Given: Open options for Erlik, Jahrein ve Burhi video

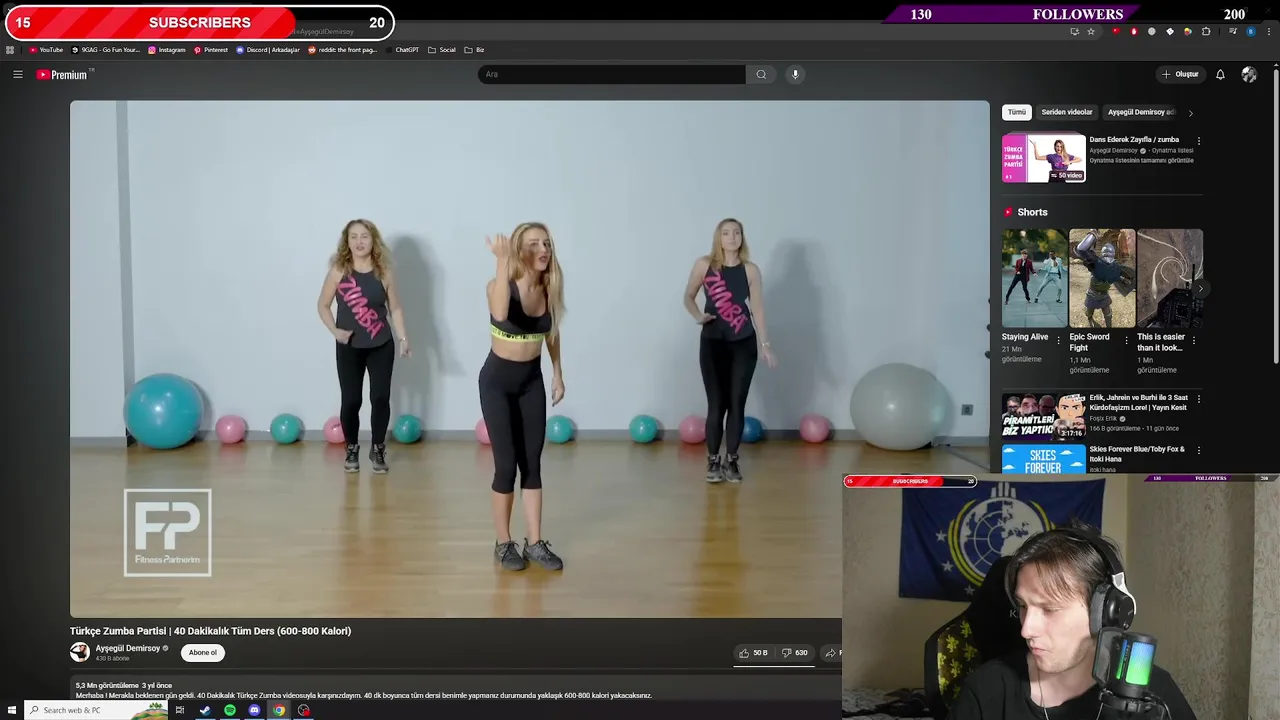Looking at the screenshot, I should pos(1199,399).
